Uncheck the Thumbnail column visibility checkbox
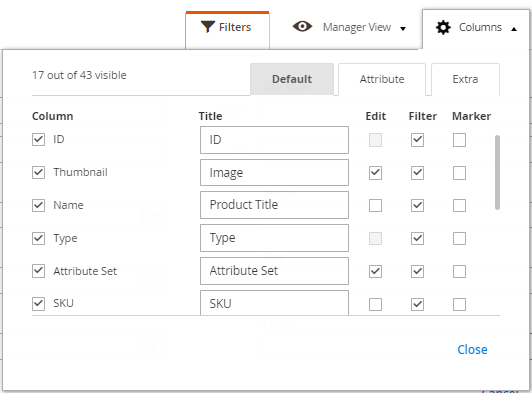 [x=38, y=172]
